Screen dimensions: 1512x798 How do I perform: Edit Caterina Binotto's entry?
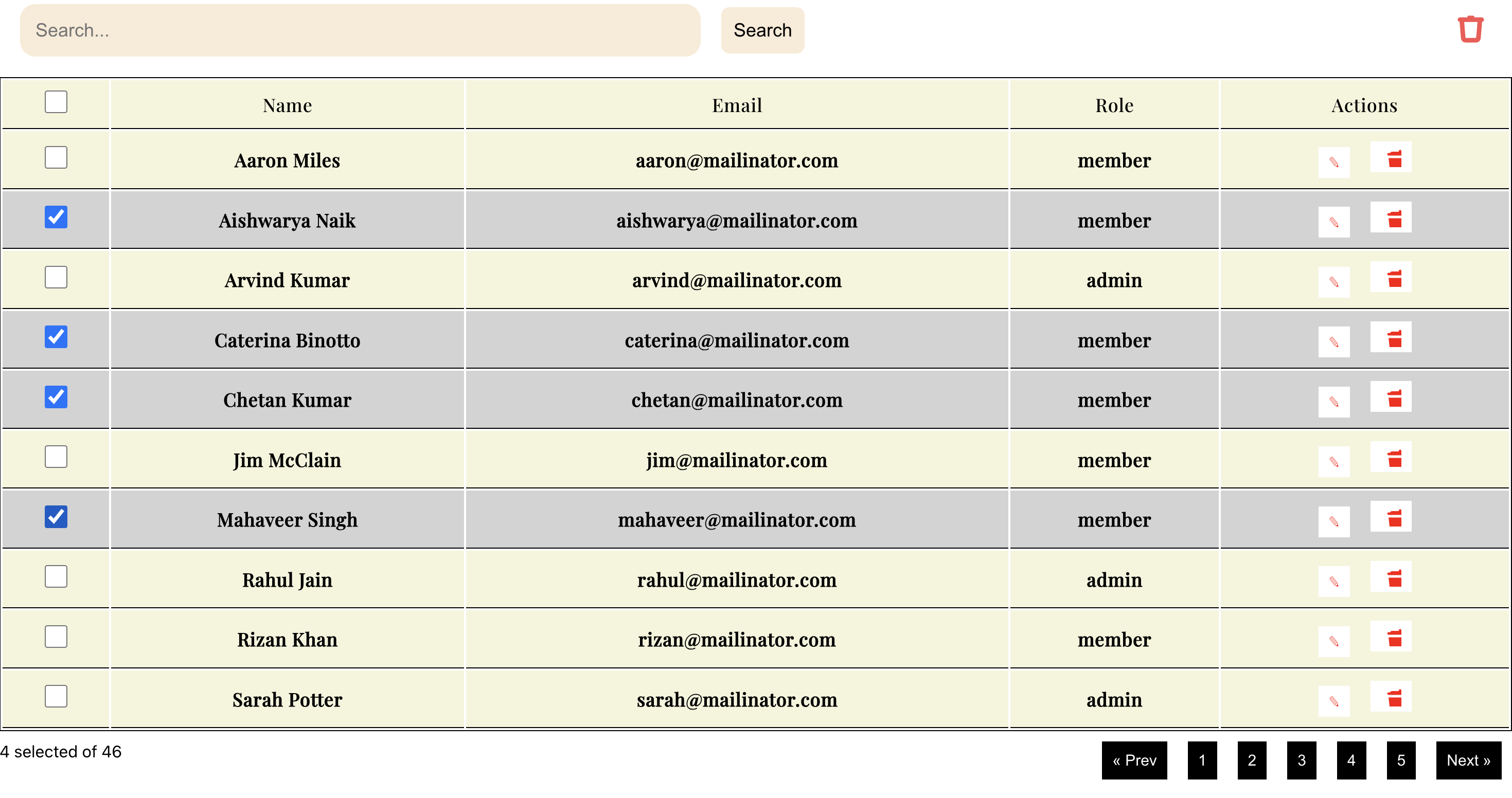(1333, 341)
